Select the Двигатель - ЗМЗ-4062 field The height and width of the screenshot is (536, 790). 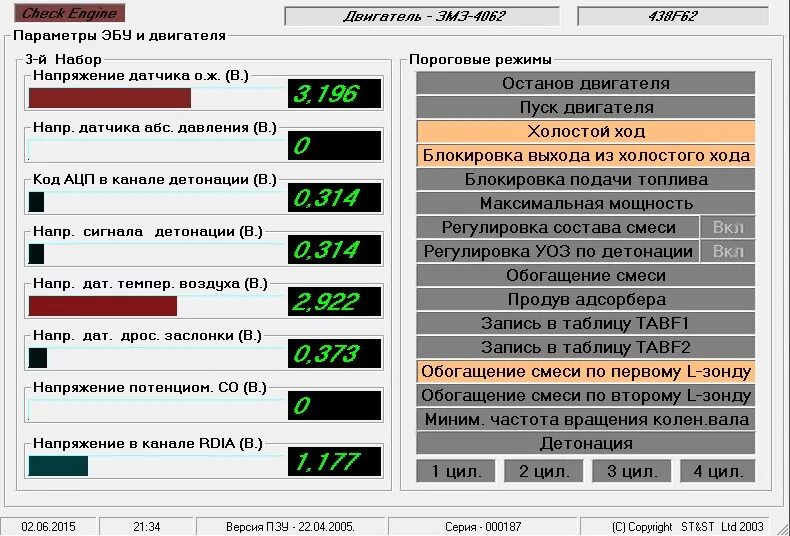tap(422, 16)
